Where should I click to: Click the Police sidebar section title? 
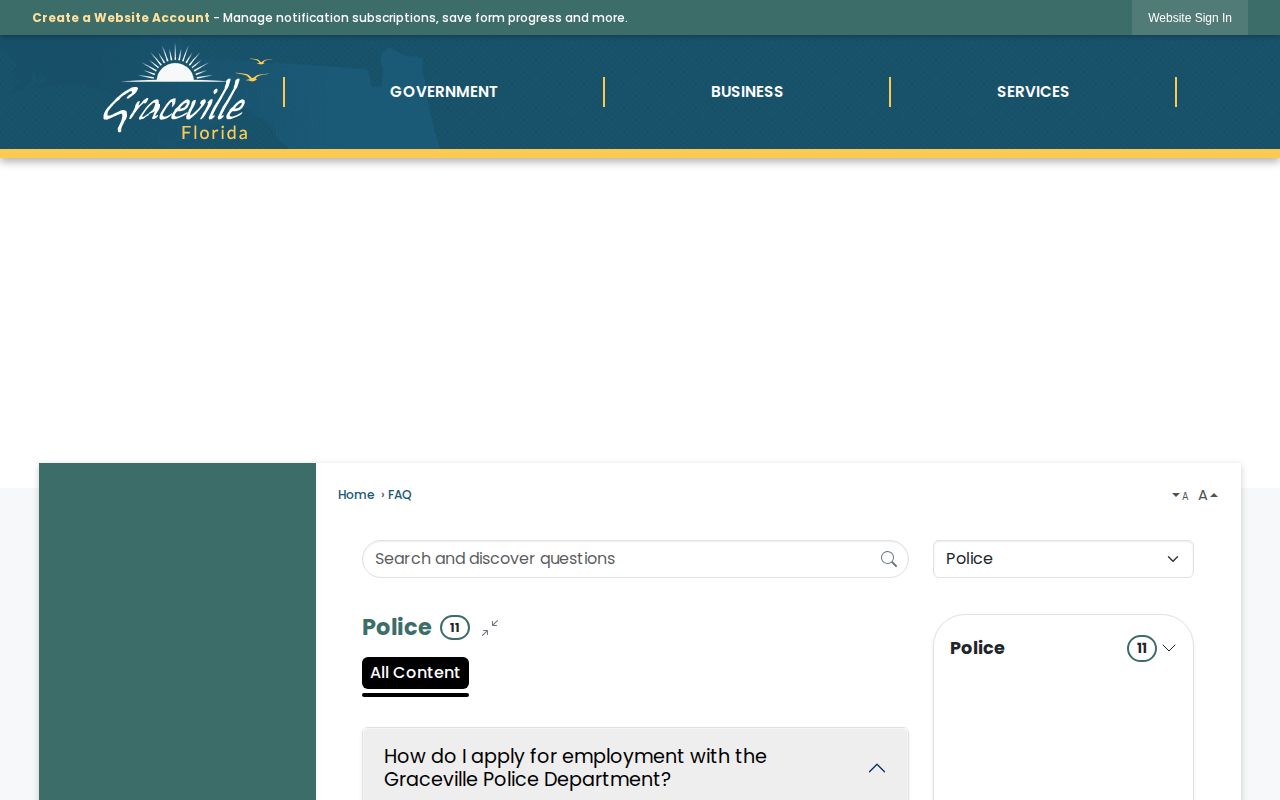(977, 648)
